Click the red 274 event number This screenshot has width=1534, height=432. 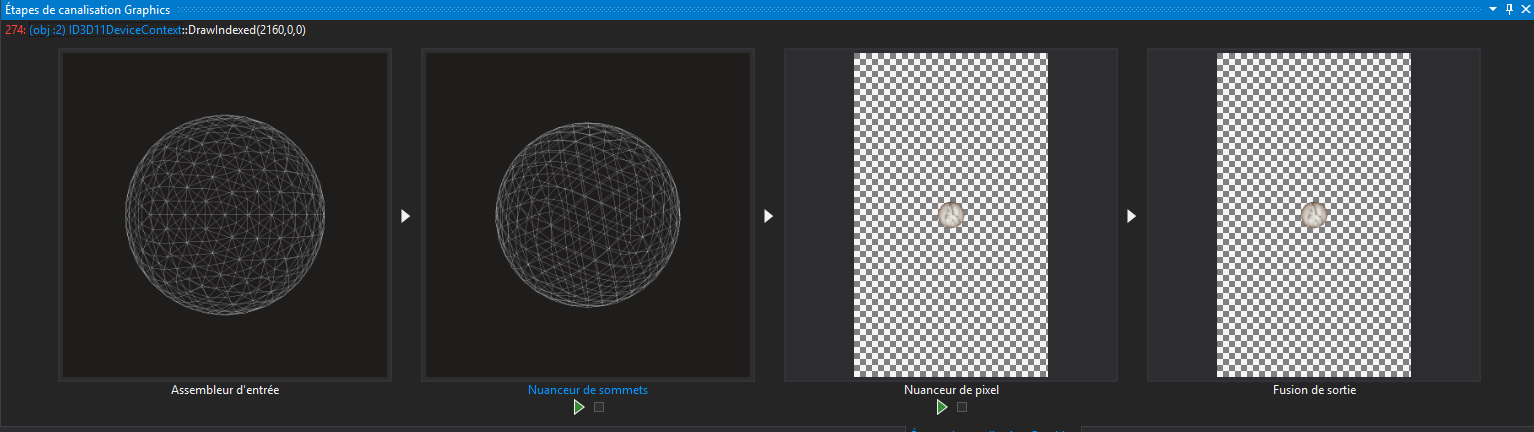point(14,30)
